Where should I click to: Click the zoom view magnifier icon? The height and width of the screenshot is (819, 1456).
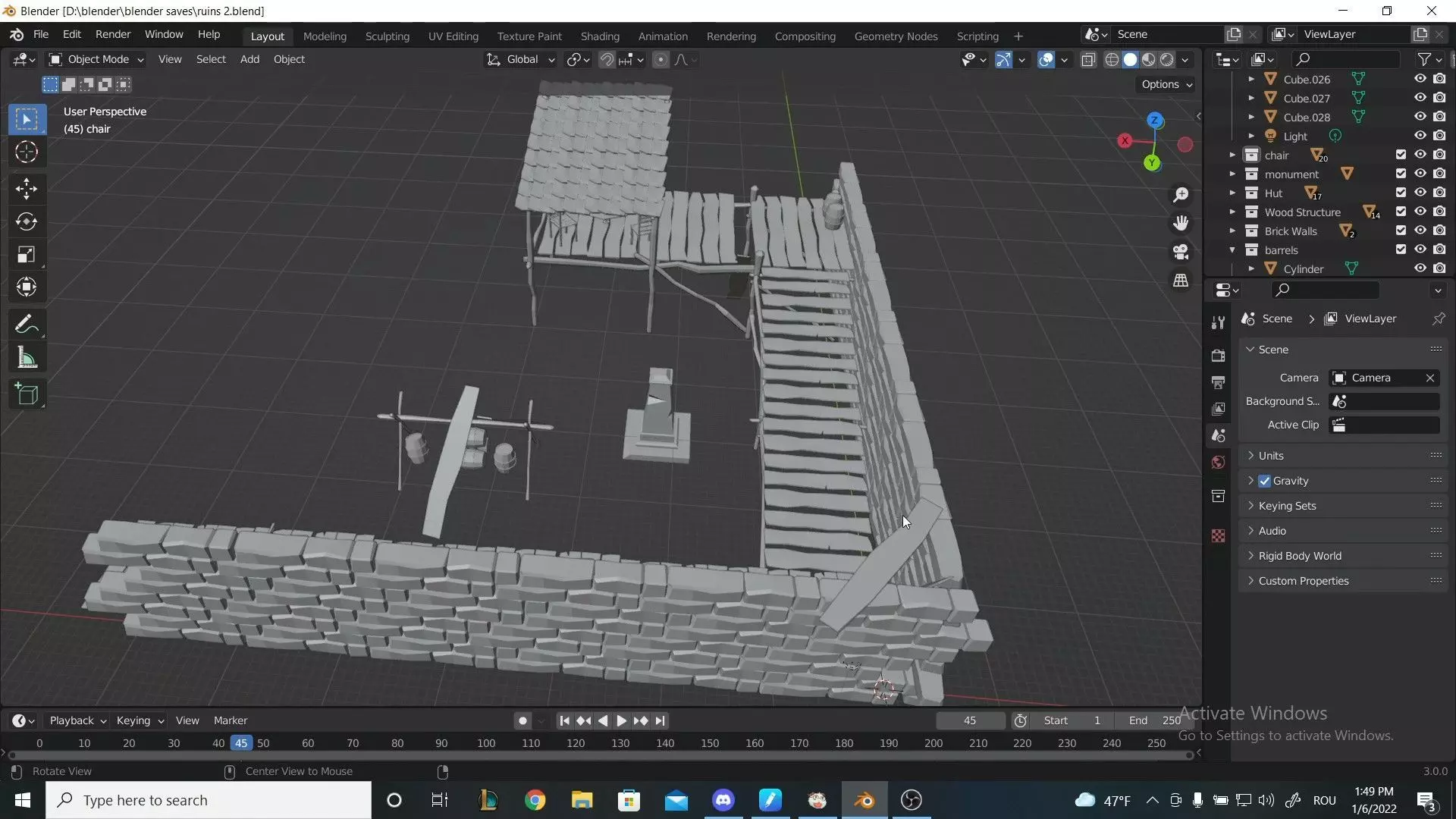(x=1181, y=195)
